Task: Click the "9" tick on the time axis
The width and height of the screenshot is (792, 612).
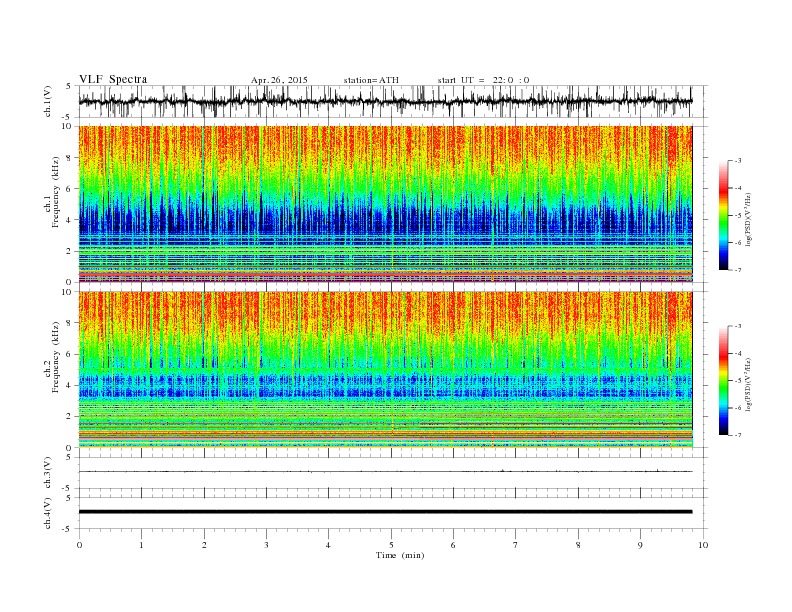Action: click(x=640, y=545)
